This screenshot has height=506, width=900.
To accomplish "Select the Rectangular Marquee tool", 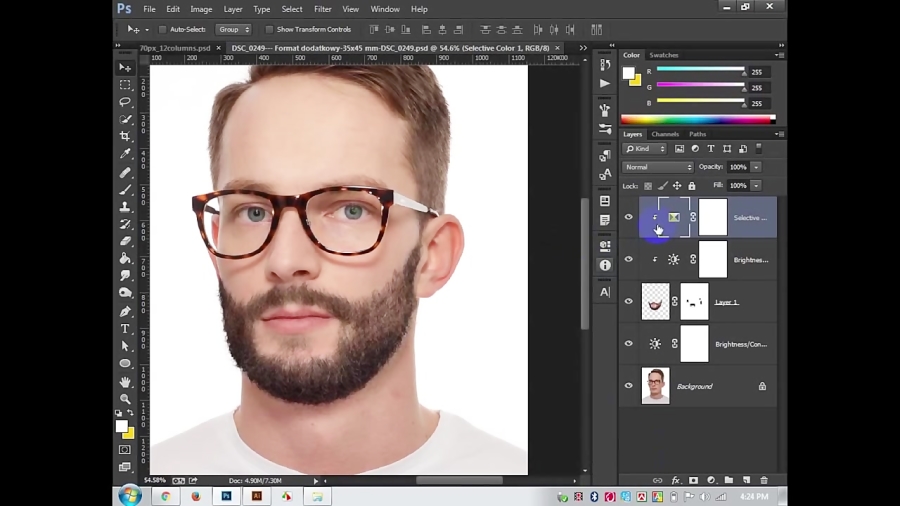I will pyautogui.click(x=125, y=85).
